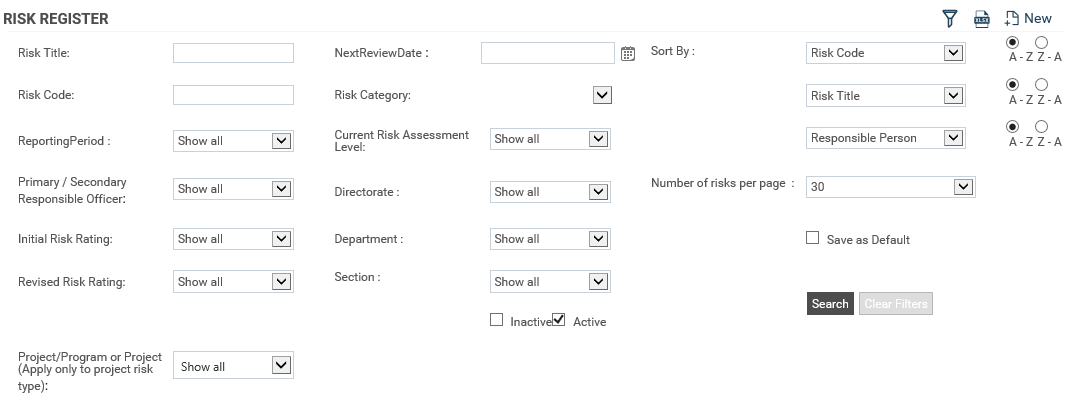Export register using the XLSX icon
Viewport: 1071px width, 406px height.
pyautogui.click(x=982, y=19)
